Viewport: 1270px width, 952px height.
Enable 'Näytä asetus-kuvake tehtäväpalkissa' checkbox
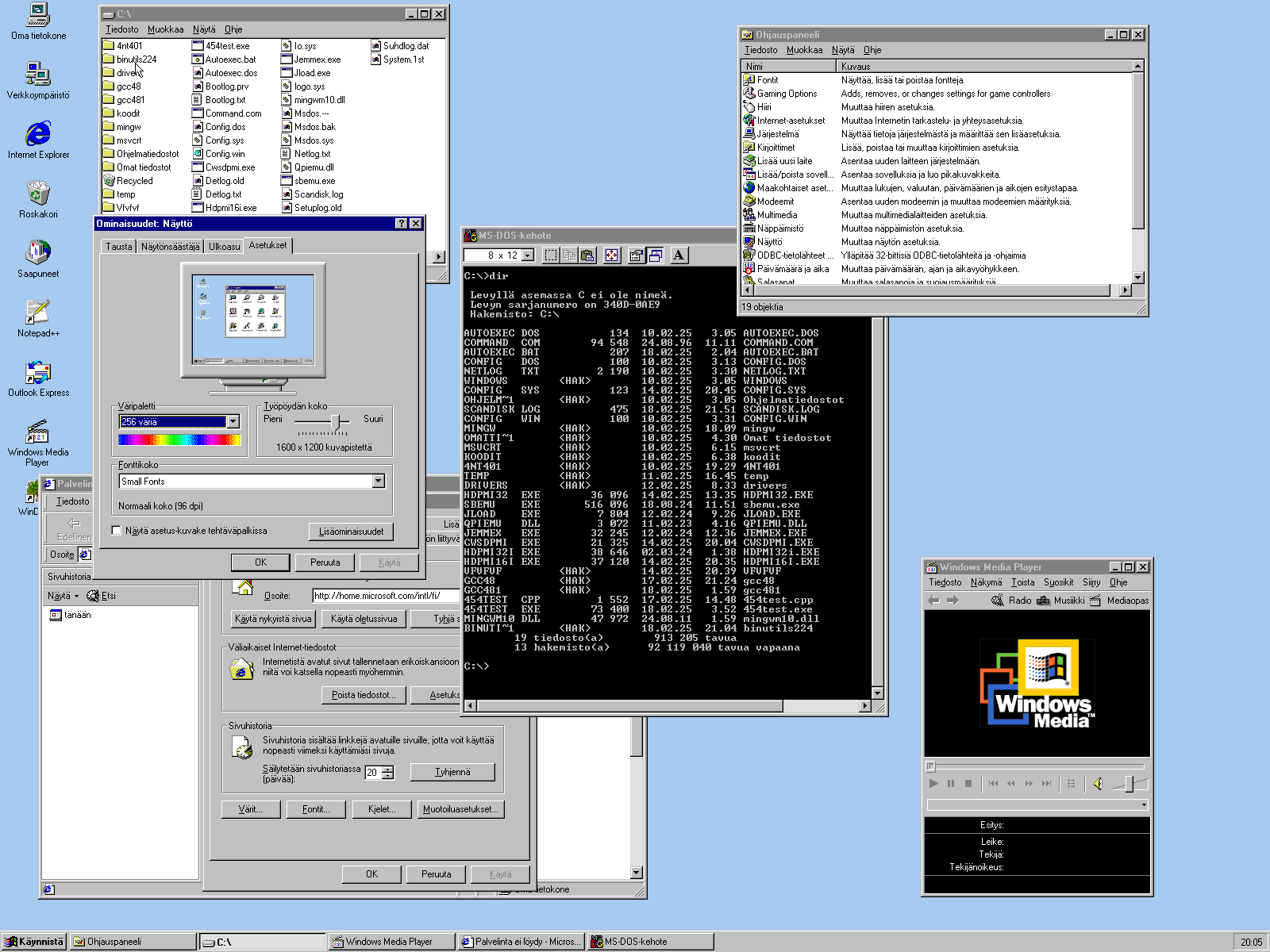(117, 531)
